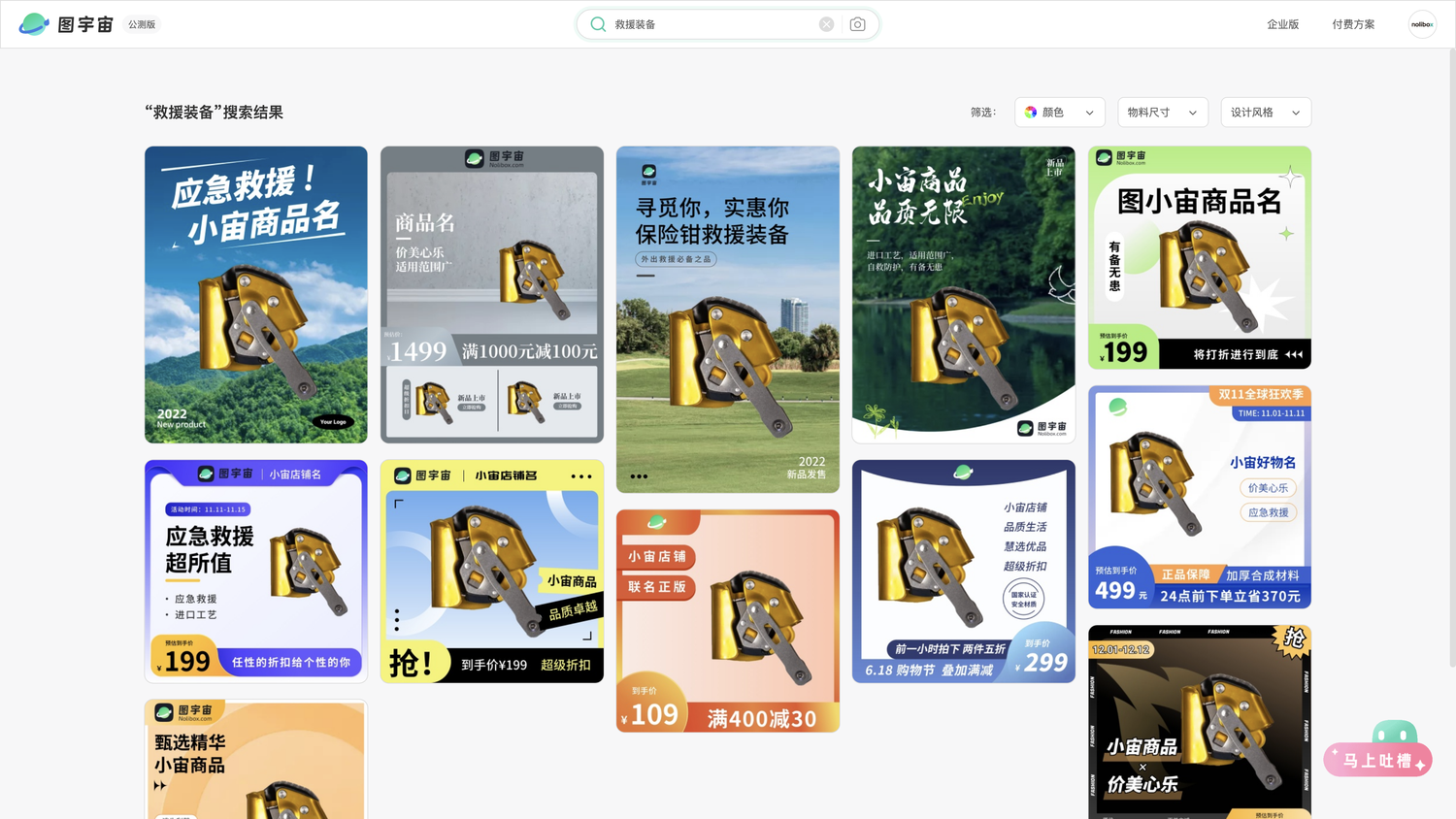The image size is (1456, 819).
Task: Open the 寻觅你，实惠你 poster
Action: coord(728,319)
